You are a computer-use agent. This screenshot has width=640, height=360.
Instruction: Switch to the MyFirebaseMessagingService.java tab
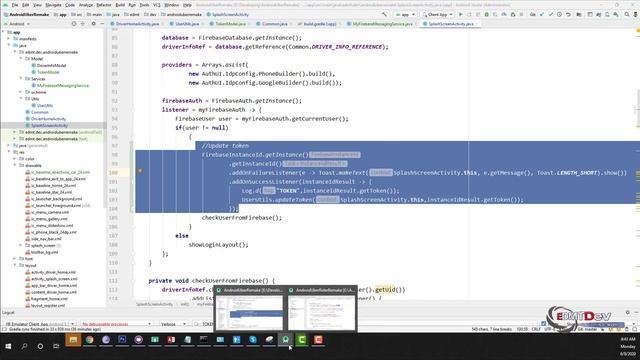(x=382, y=24)
